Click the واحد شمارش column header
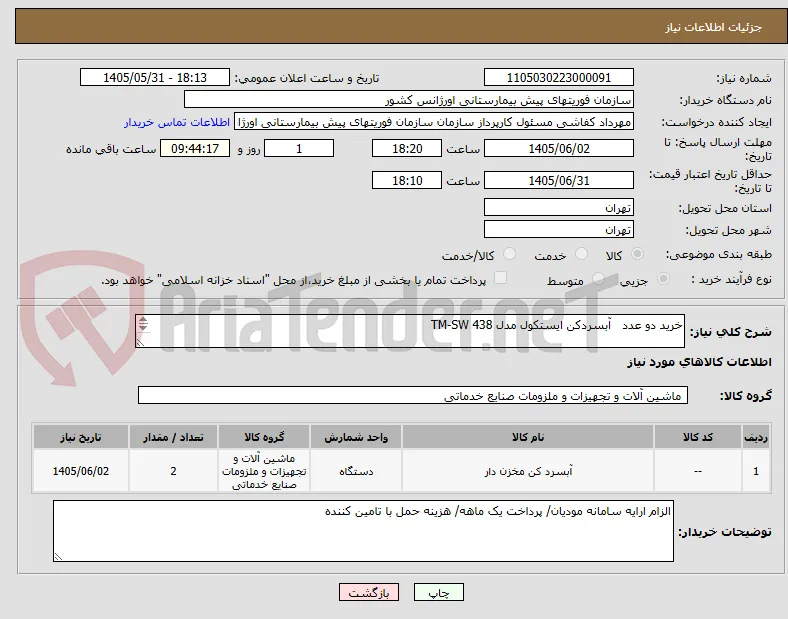788x619 pixels. click(x=356, y=437)
